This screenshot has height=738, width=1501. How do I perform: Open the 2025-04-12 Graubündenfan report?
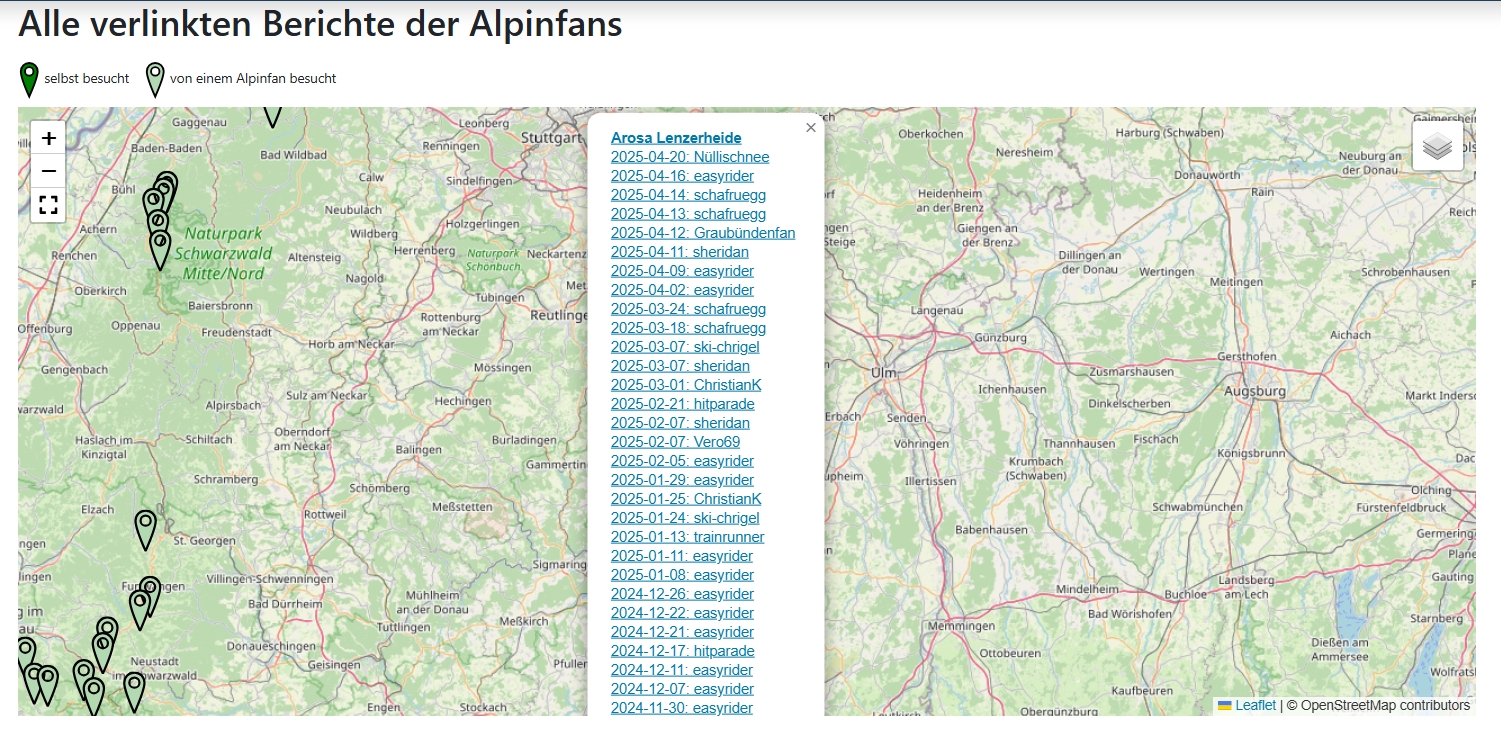(x=702, y=233)
